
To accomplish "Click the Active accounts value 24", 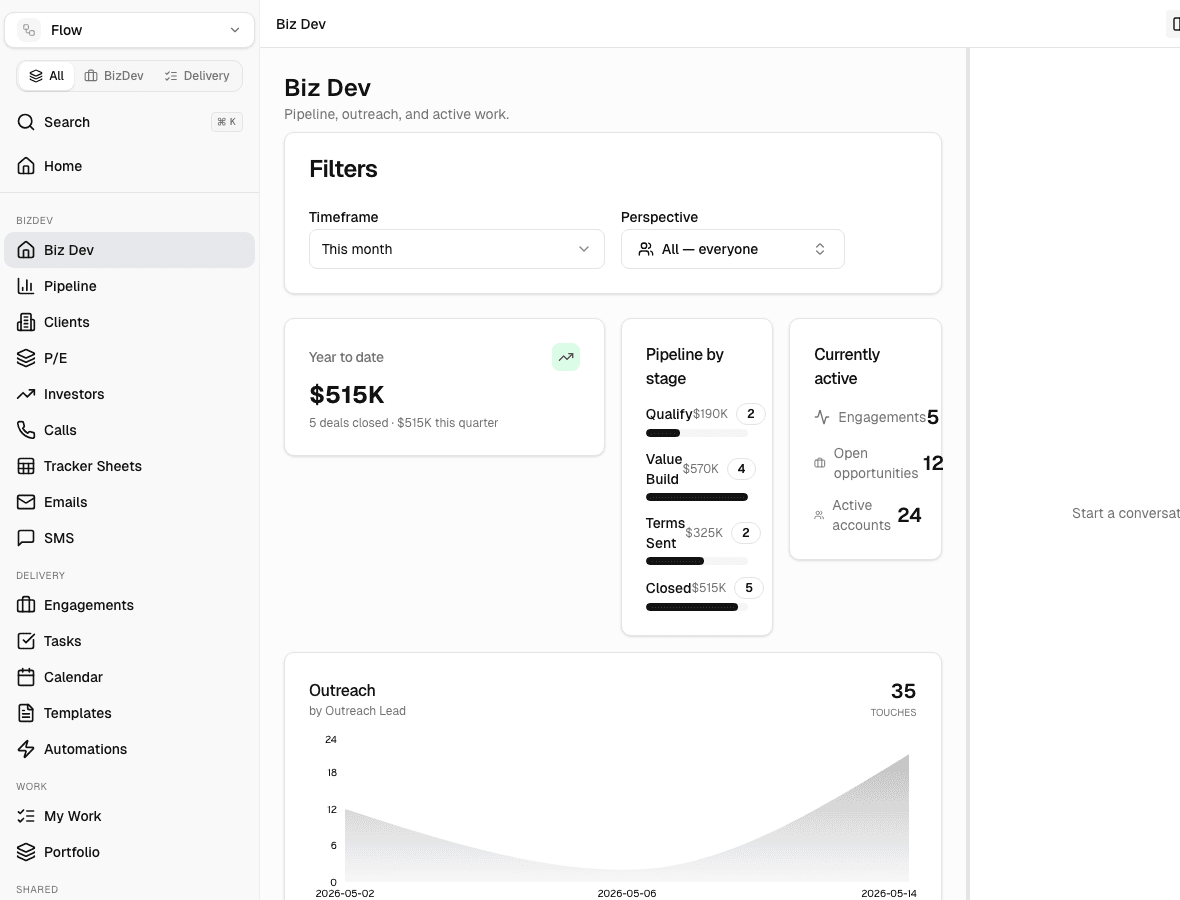I will point(909,515).
